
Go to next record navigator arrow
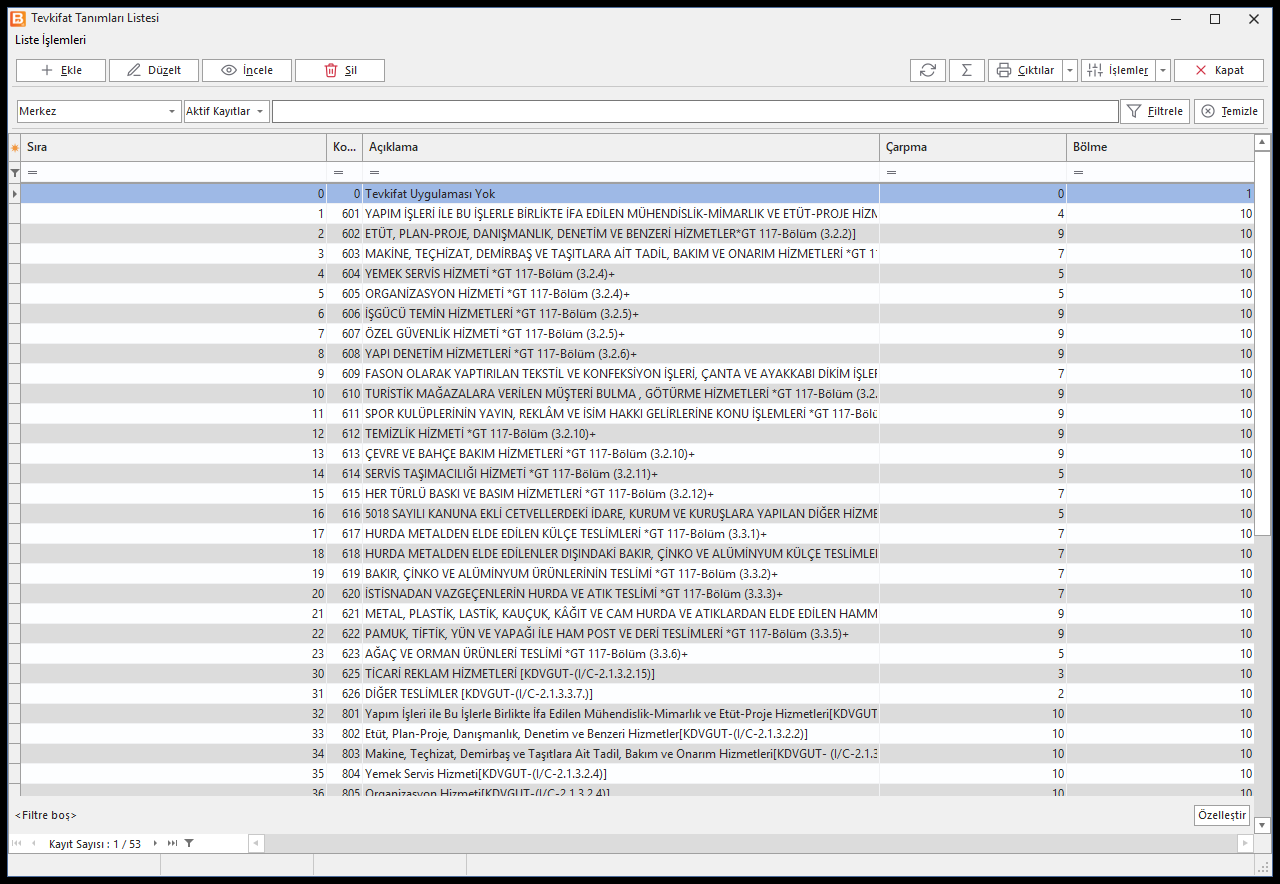[155, 844]
